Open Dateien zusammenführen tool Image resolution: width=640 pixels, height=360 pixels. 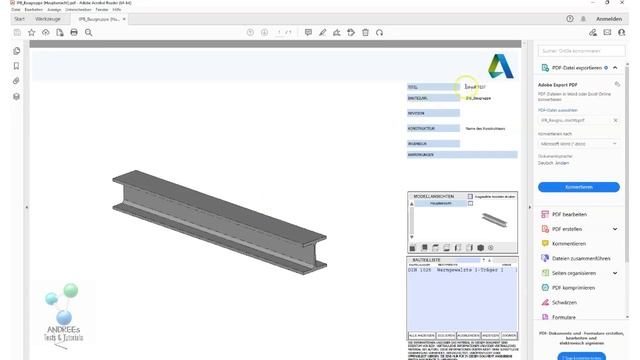[x=581, y=258]
